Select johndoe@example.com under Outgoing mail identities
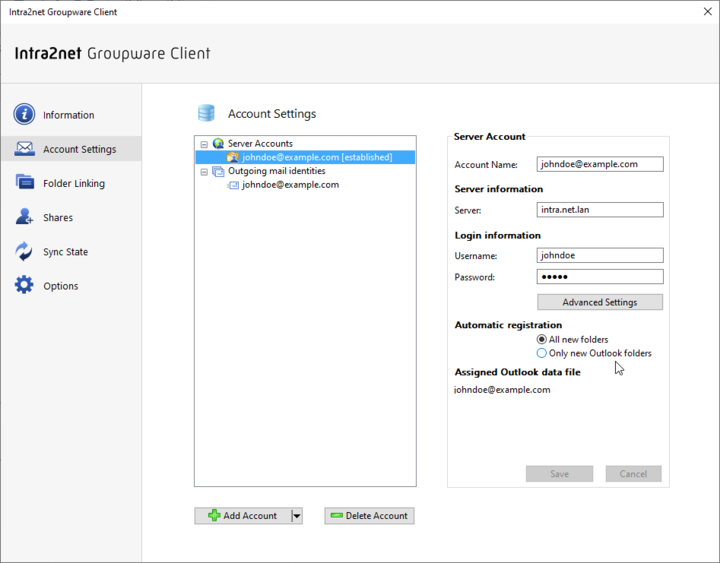This screenshot has width=720, height=563. point(291,185)
